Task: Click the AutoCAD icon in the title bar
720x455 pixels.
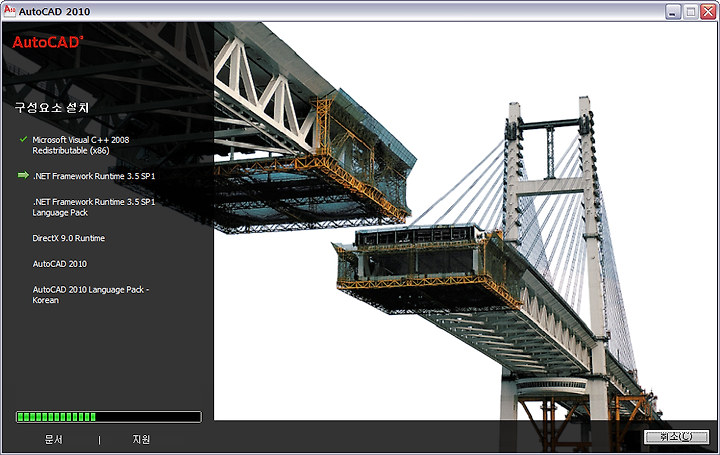Action: (9, 11)
